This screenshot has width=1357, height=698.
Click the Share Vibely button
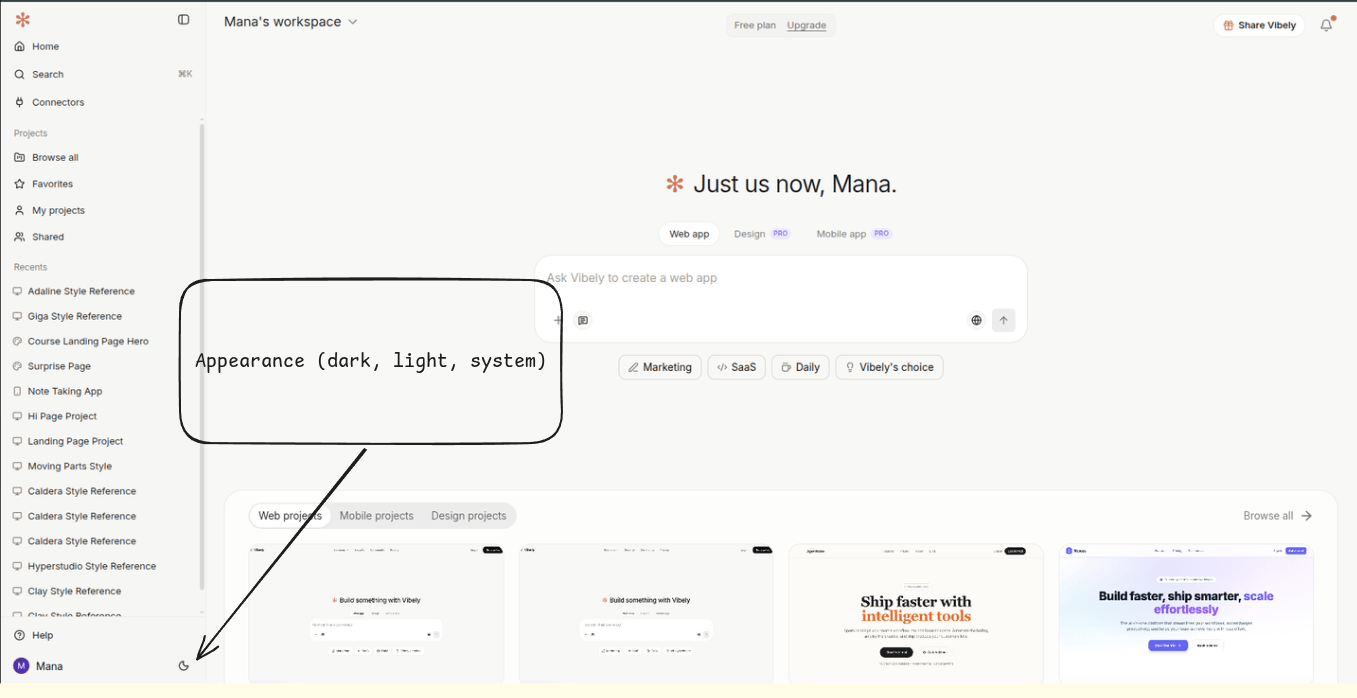point(1259,26)
